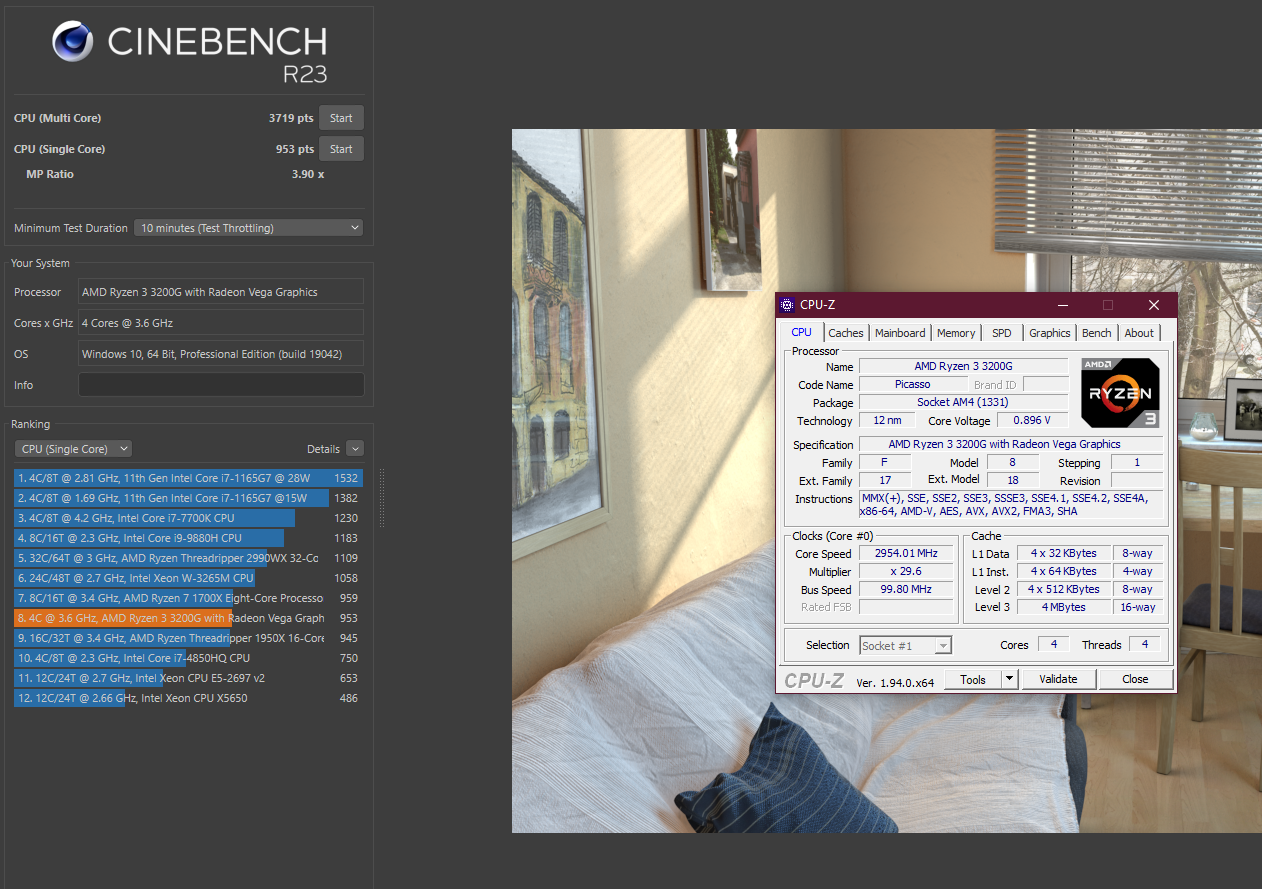1262x889 pixels.
Task: Click the Core Speed value 2954.01 MHz
Action: pyautogui.click(x=908, y=554)
